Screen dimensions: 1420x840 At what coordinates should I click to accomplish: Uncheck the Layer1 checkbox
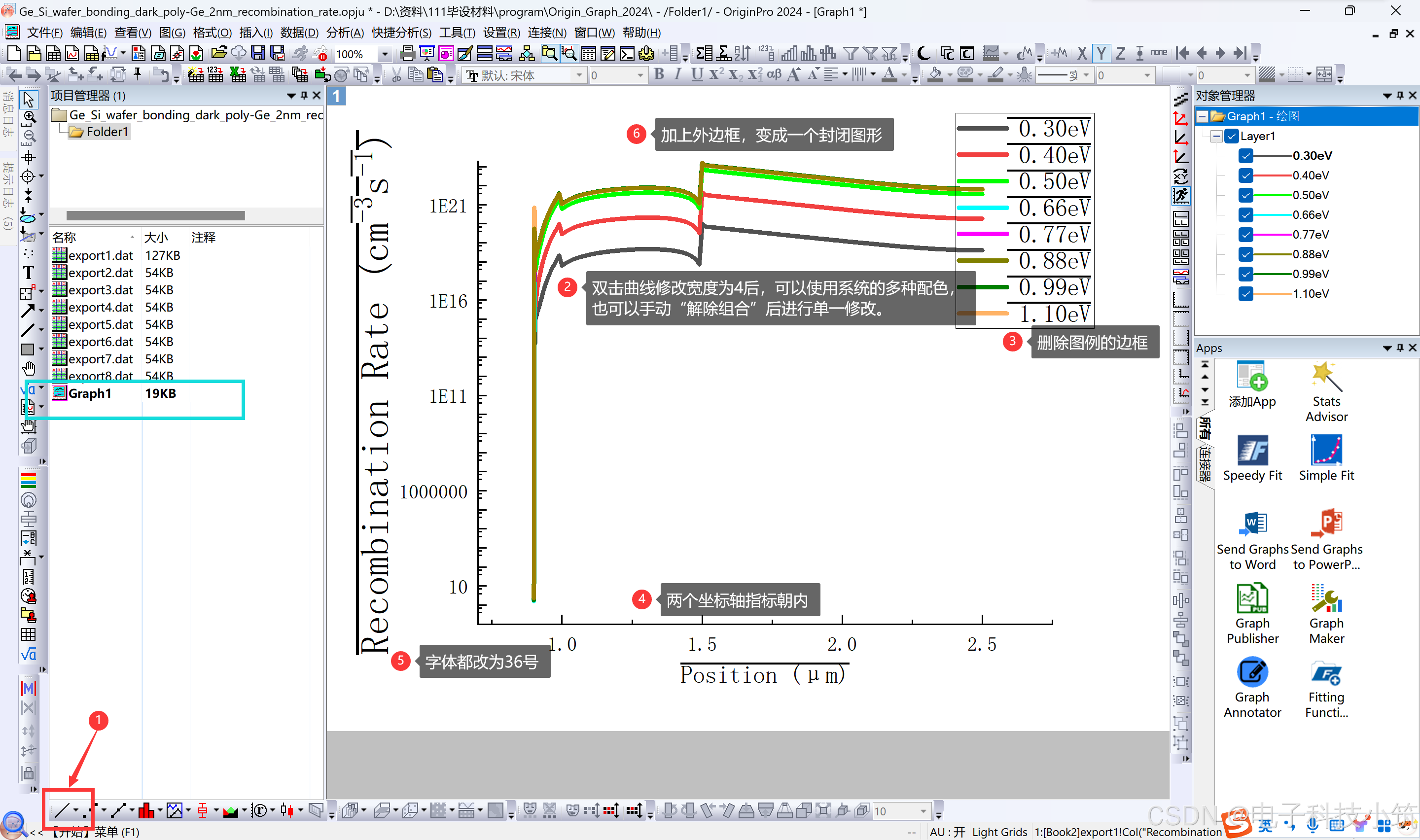pyautogui.click(x=1231, y=137)
